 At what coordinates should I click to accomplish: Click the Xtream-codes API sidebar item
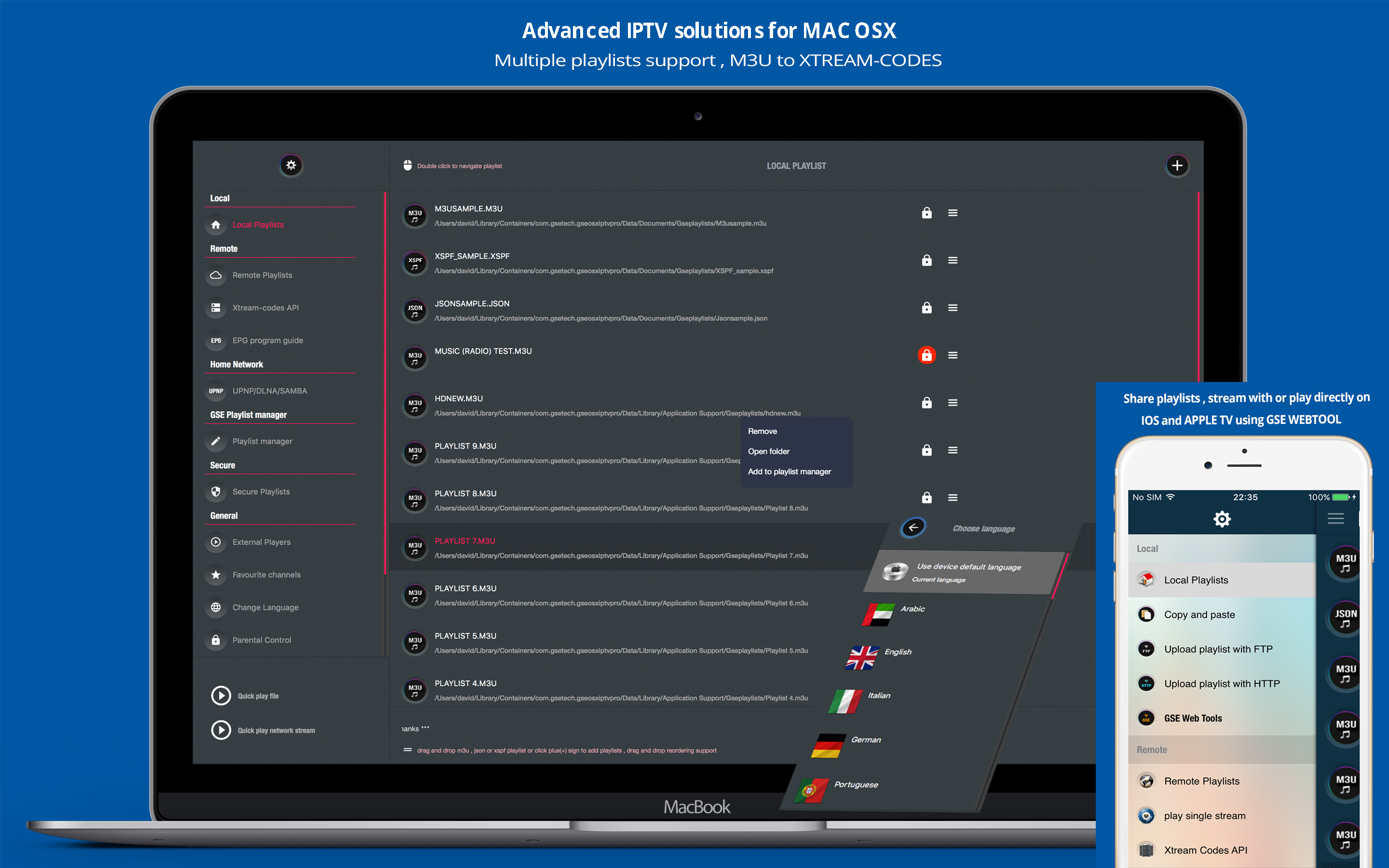pyautogui.click(x=265, y=308)
